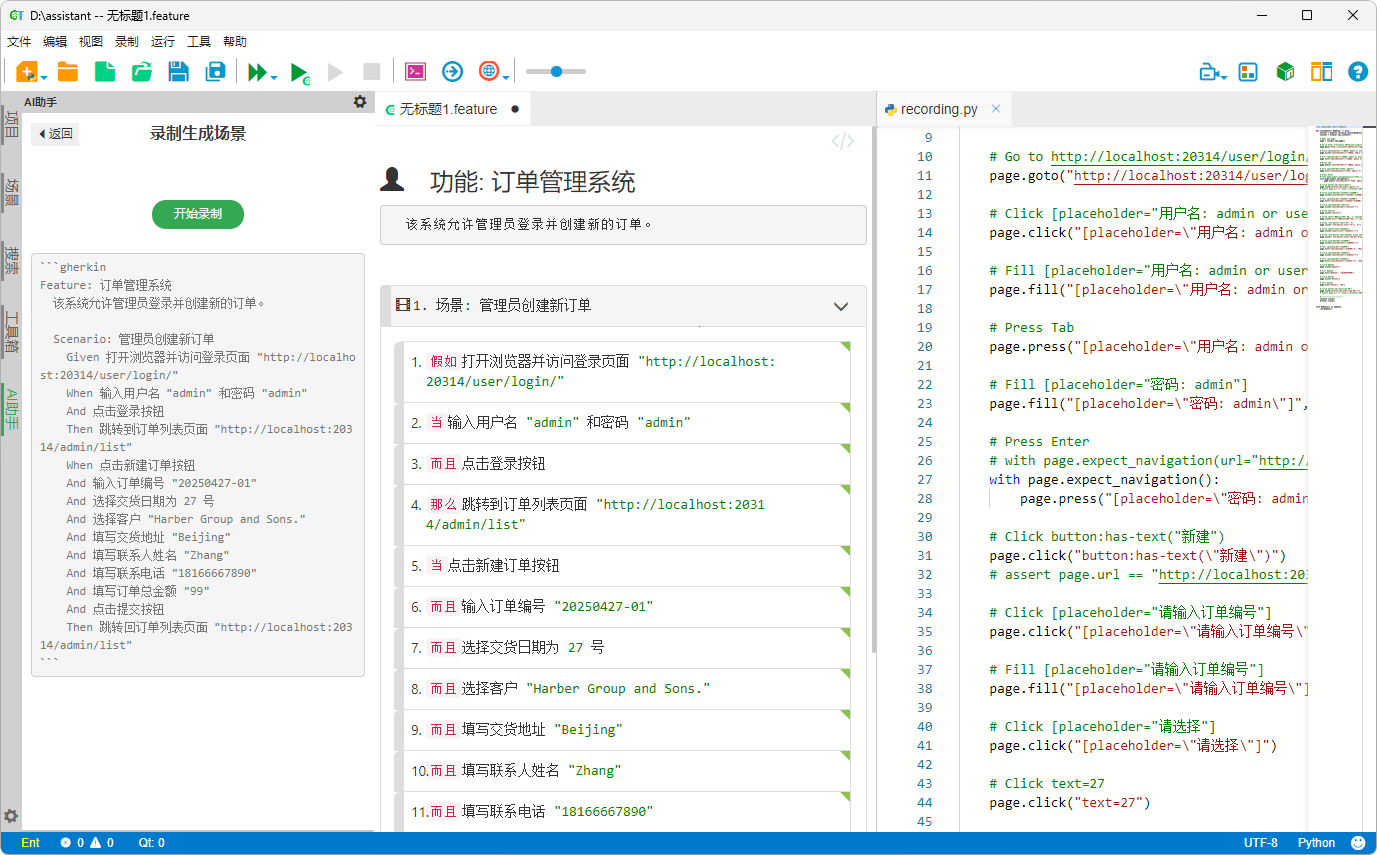The image size is (1377, 855).
Task: Toggle source code view via </> icon
Action: (x=843, y=141)
